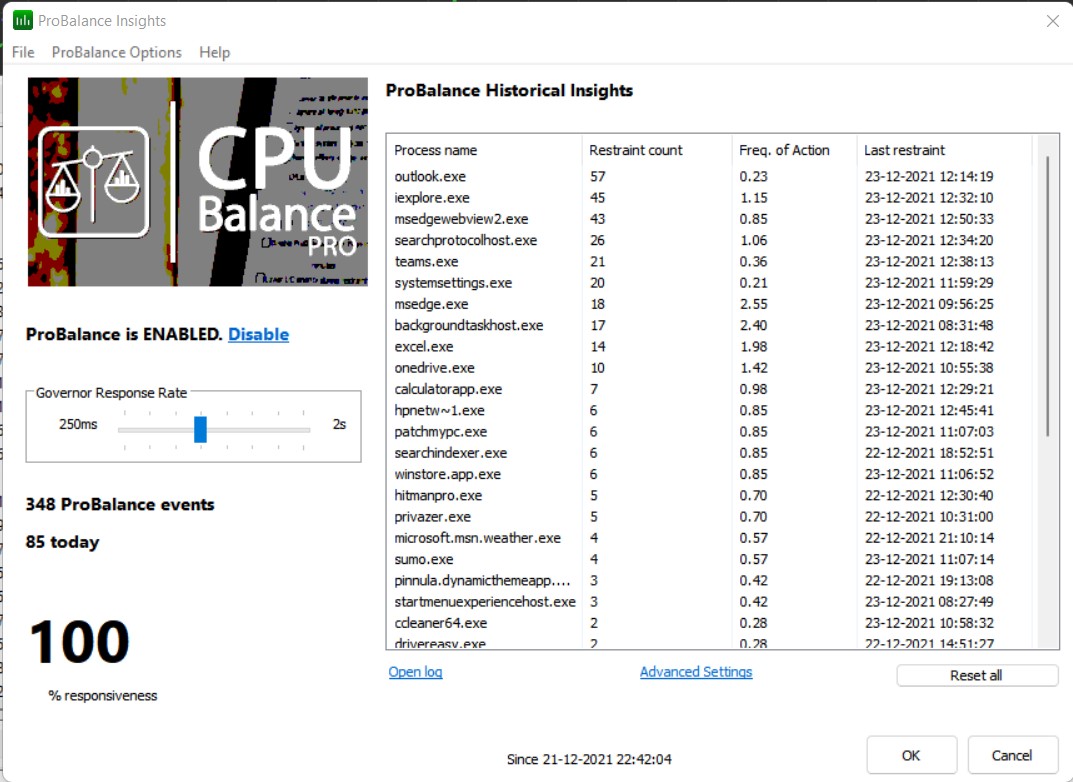Select the pinnula.dynamicthemeapp row
Viewport: 1073px width, 782px height.
pyautogui.click(x=709, y=580)
